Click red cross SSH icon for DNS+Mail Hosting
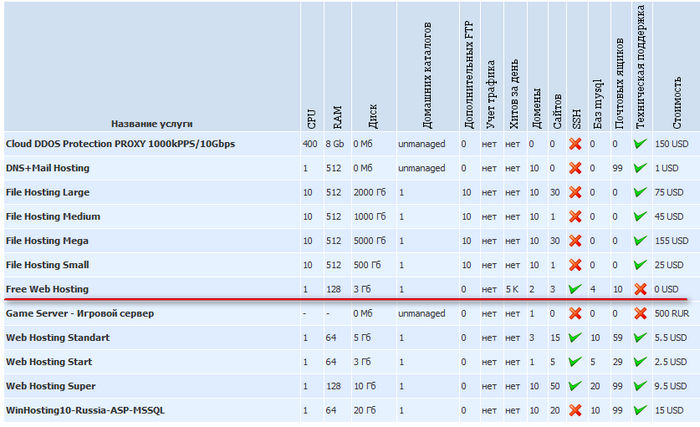700x427 pixels. point(575,168)
